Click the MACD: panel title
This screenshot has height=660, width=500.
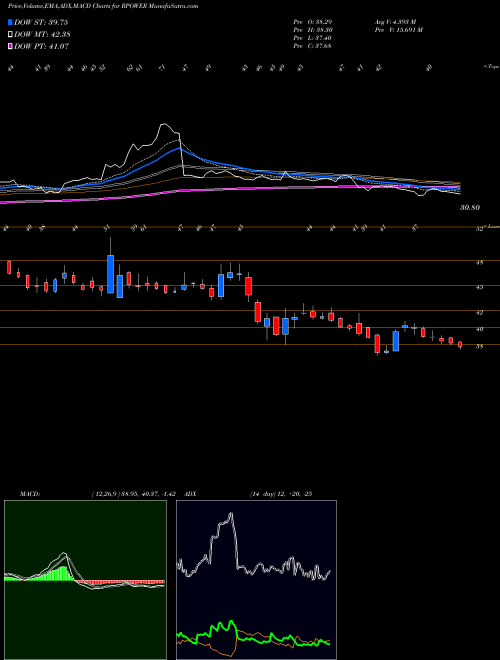point(29,494)
